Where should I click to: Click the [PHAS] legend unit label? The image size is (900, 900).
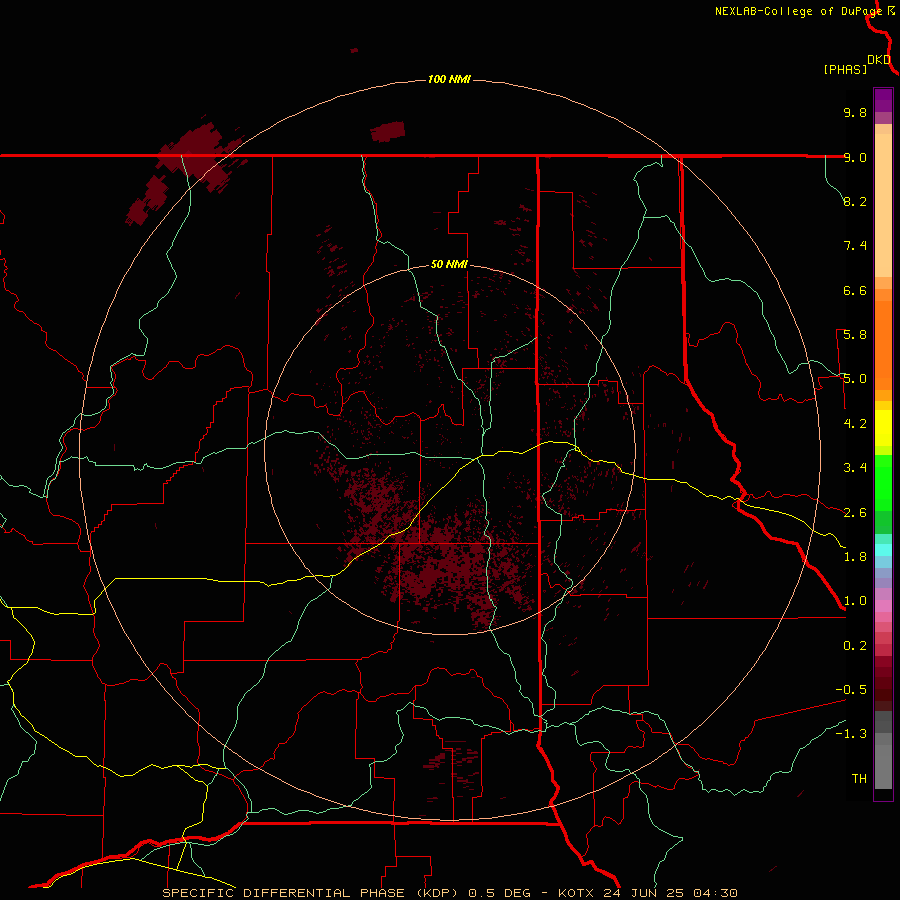845,70
